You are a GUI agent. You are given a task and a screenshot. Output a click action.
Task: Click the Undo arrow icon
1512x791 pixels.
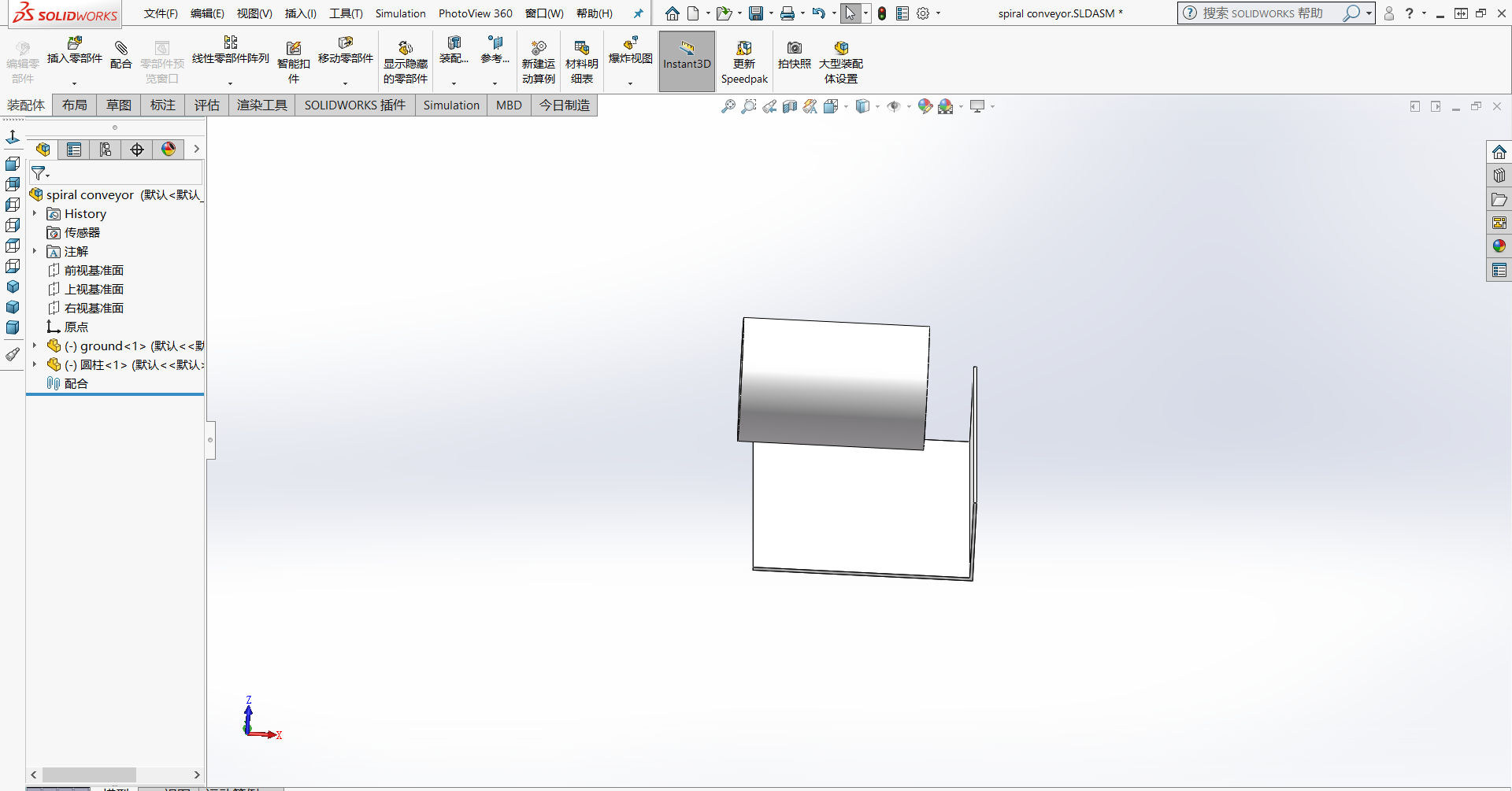click(x=819, y=13)
